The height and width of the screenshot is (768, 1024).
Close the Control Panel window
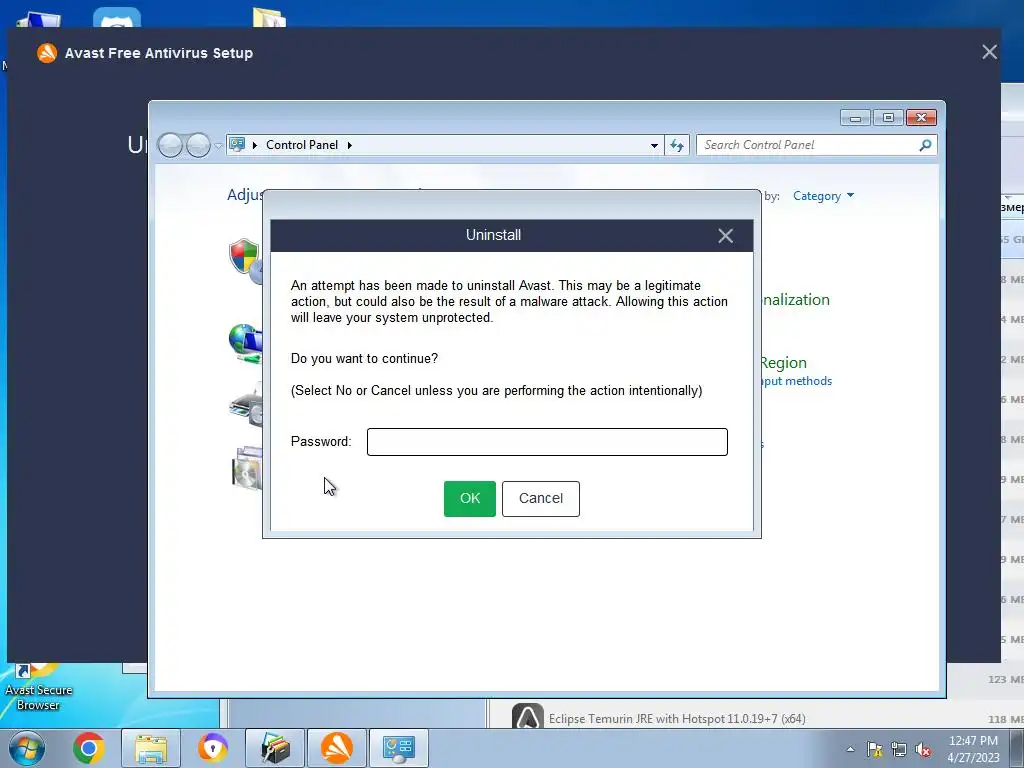[921, 118]
